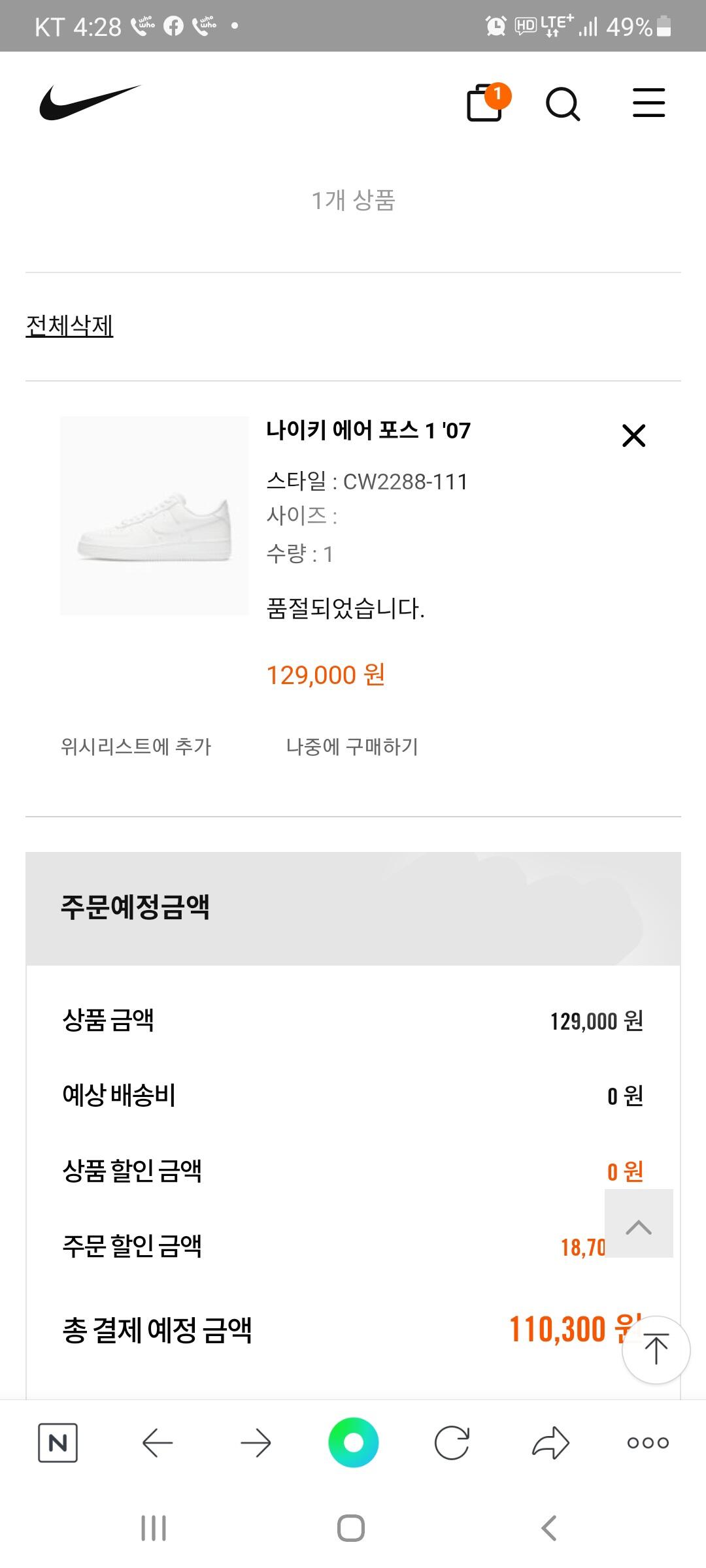
Task: Tap the Nike swoosh logo
Action: [90, 103]
